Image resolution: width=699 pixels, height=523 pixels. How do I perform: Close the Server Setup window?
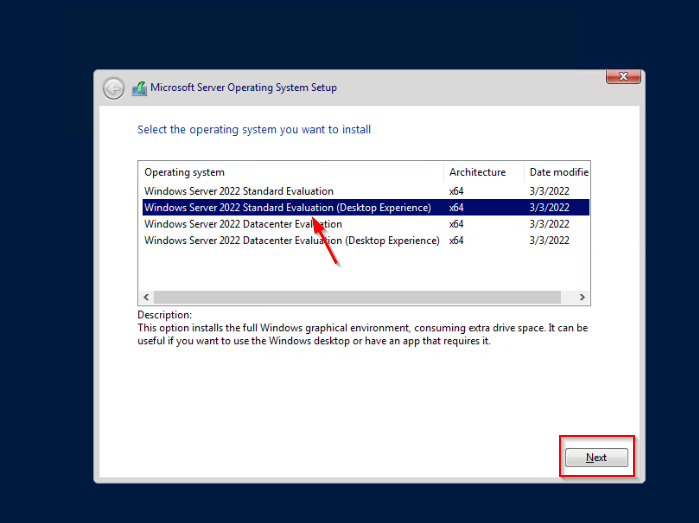tap(623, 77)
